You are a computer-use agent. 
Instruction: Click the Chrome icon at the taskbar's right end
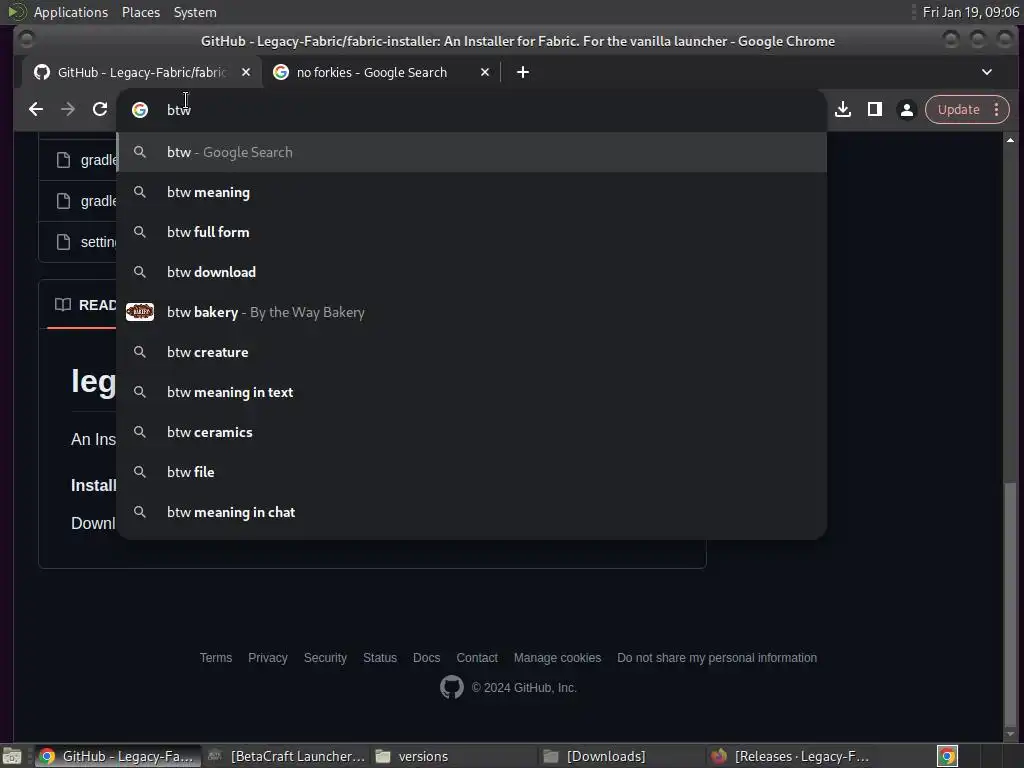pyautogui.click(x=947, y=756)
